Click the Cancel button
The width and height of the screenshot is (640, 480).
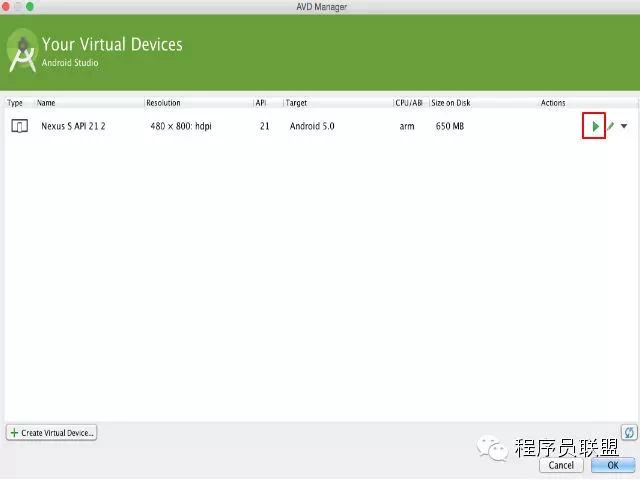561,465
